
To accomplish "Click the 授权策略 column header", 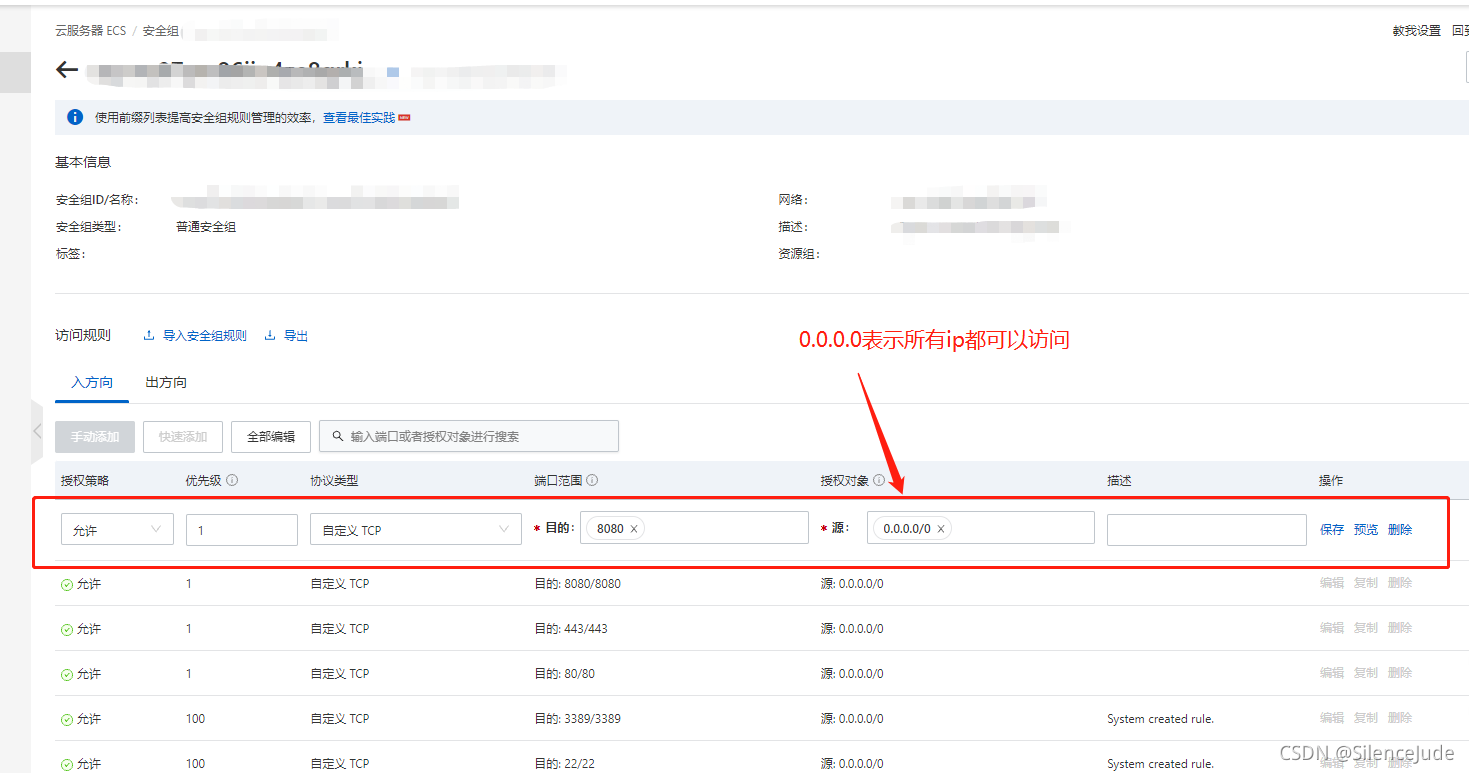I will 85,481.
